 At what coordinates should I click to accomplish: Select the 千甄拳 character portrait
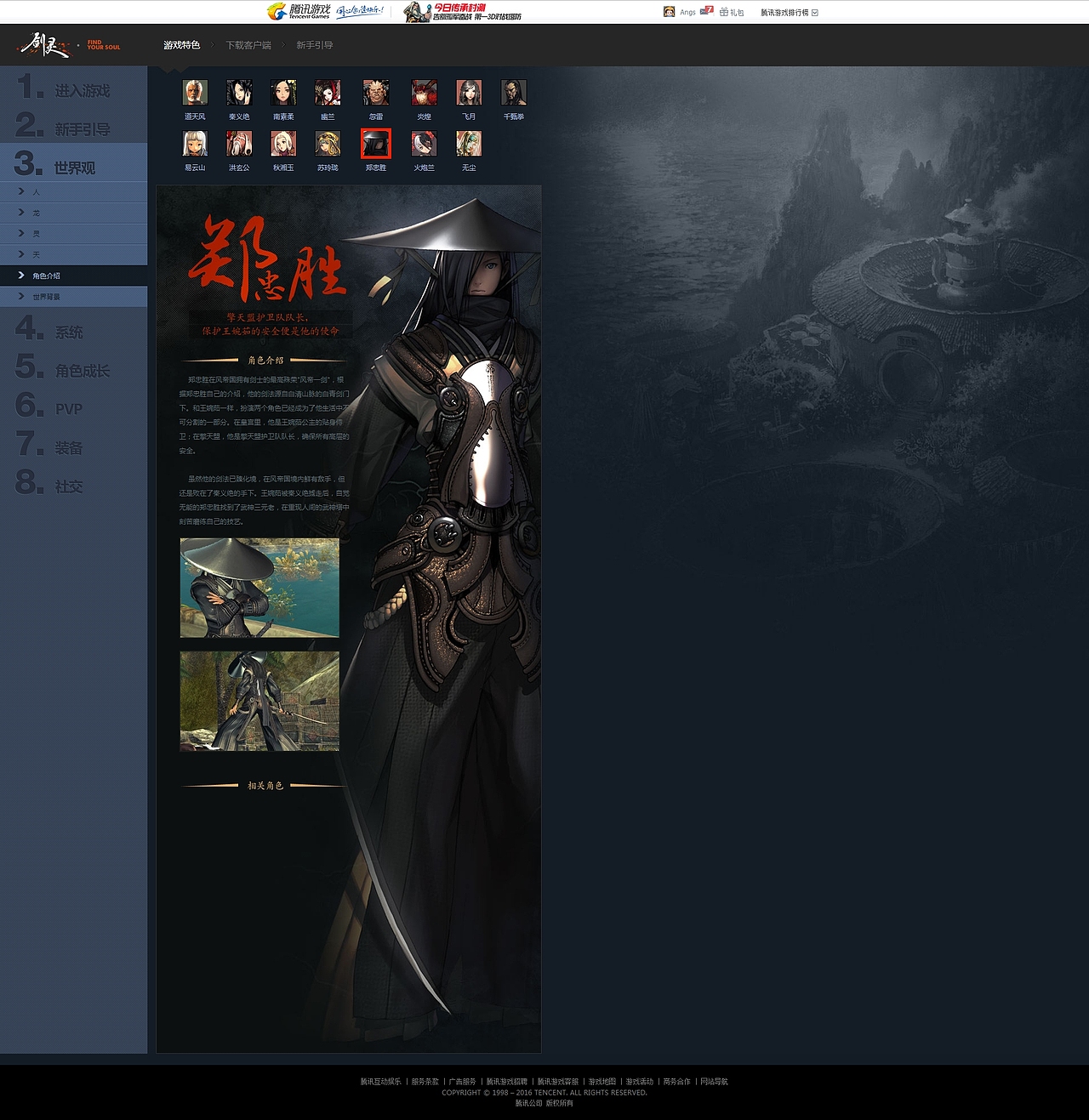(513, 92)
